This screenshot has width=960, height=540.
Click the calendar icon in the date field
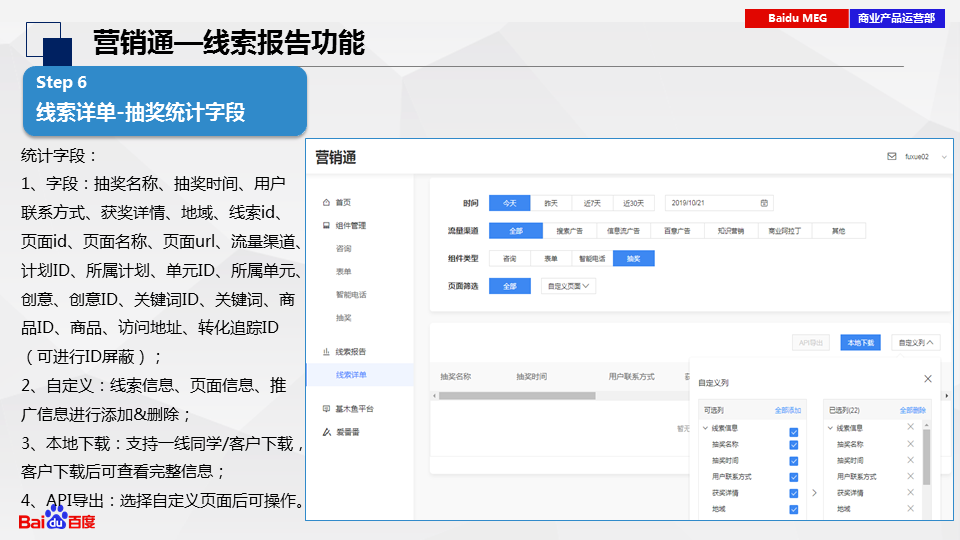pos(764,203)
